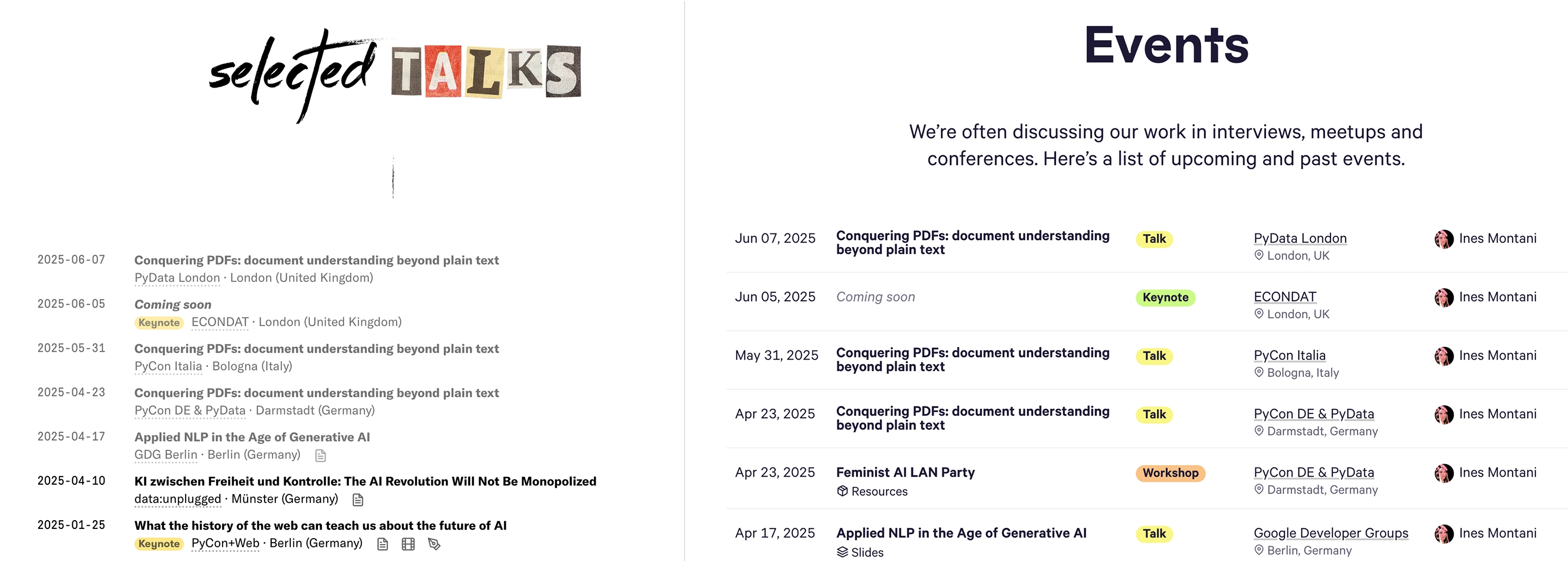Open Google Developer Groups link
This screenshot has width=1568, height=561.
tap(1331, 533)
